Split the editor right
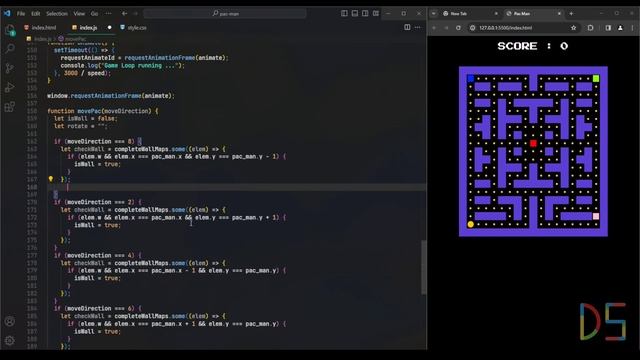The width and height of the screenshot is (640, 360). tap(407, 27)
